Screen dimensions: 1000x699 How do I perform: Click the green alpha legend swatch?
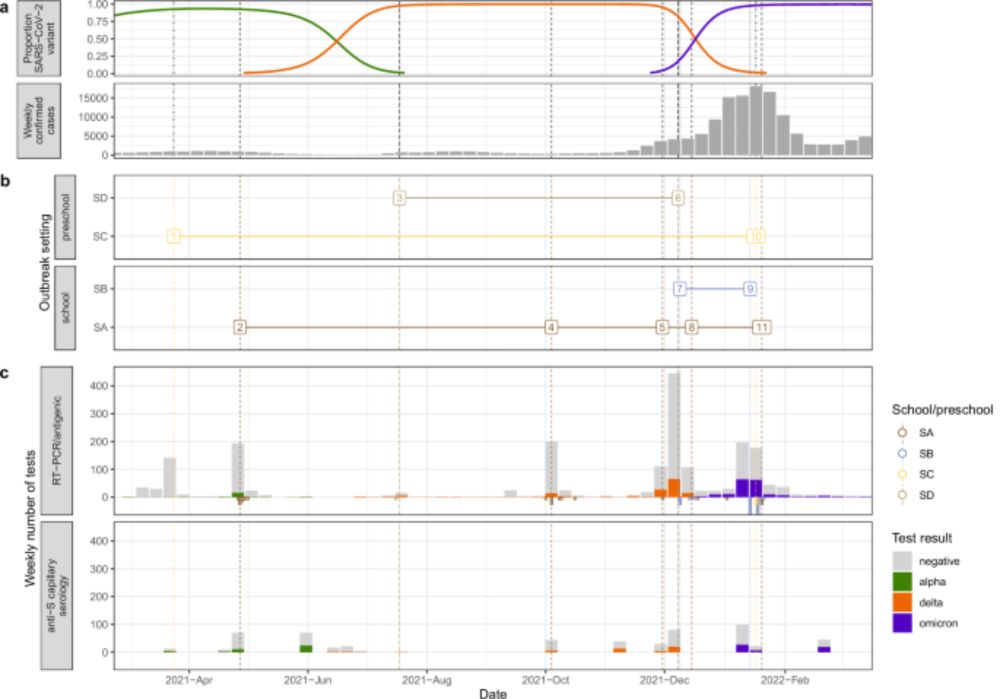902,582
